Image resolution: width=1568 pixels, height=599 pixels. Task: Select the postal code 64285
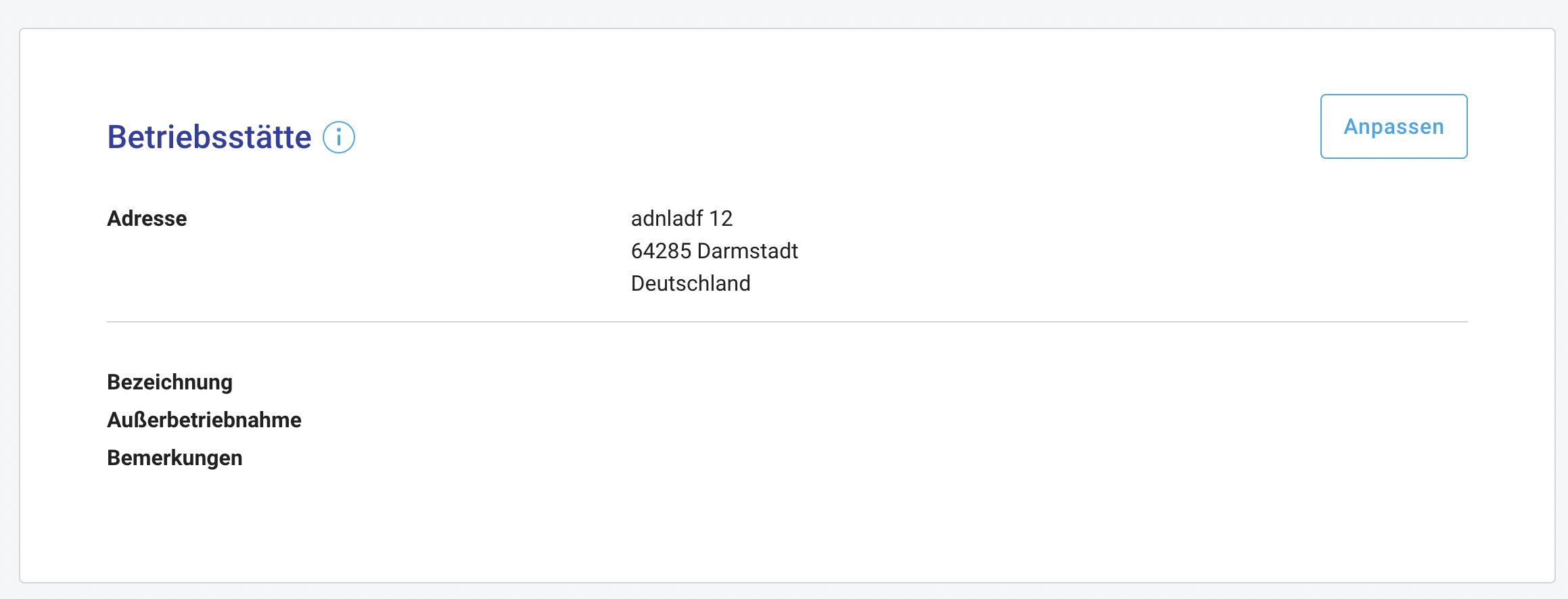coord(661,251)
